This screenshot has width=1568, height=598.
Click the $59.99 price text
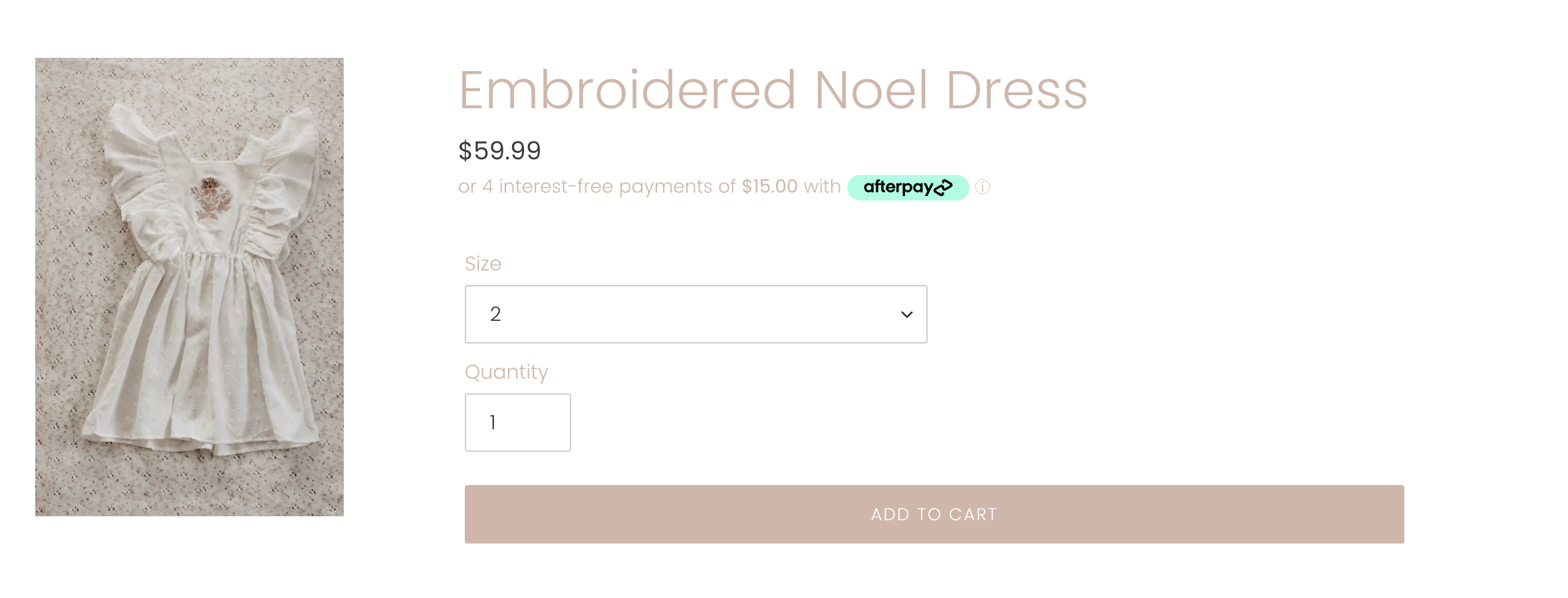[499, 151]
